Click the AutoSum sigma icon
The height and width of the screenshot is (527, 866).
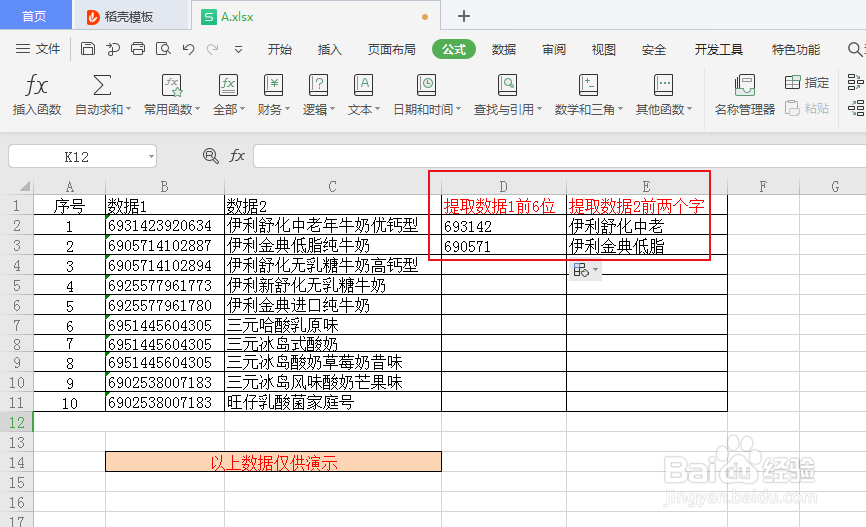(x=102, y=86)
